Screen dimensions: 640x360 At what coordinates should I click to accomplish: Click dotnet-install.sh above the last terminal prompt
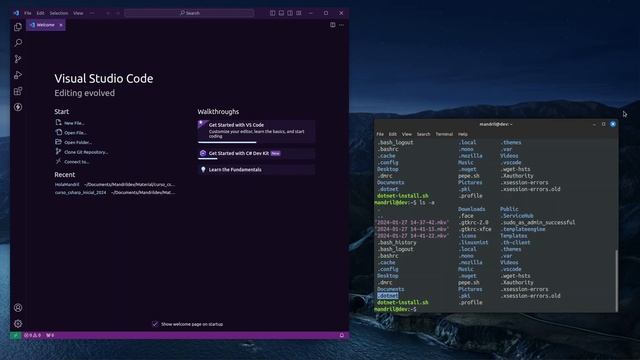pos(402,302)
